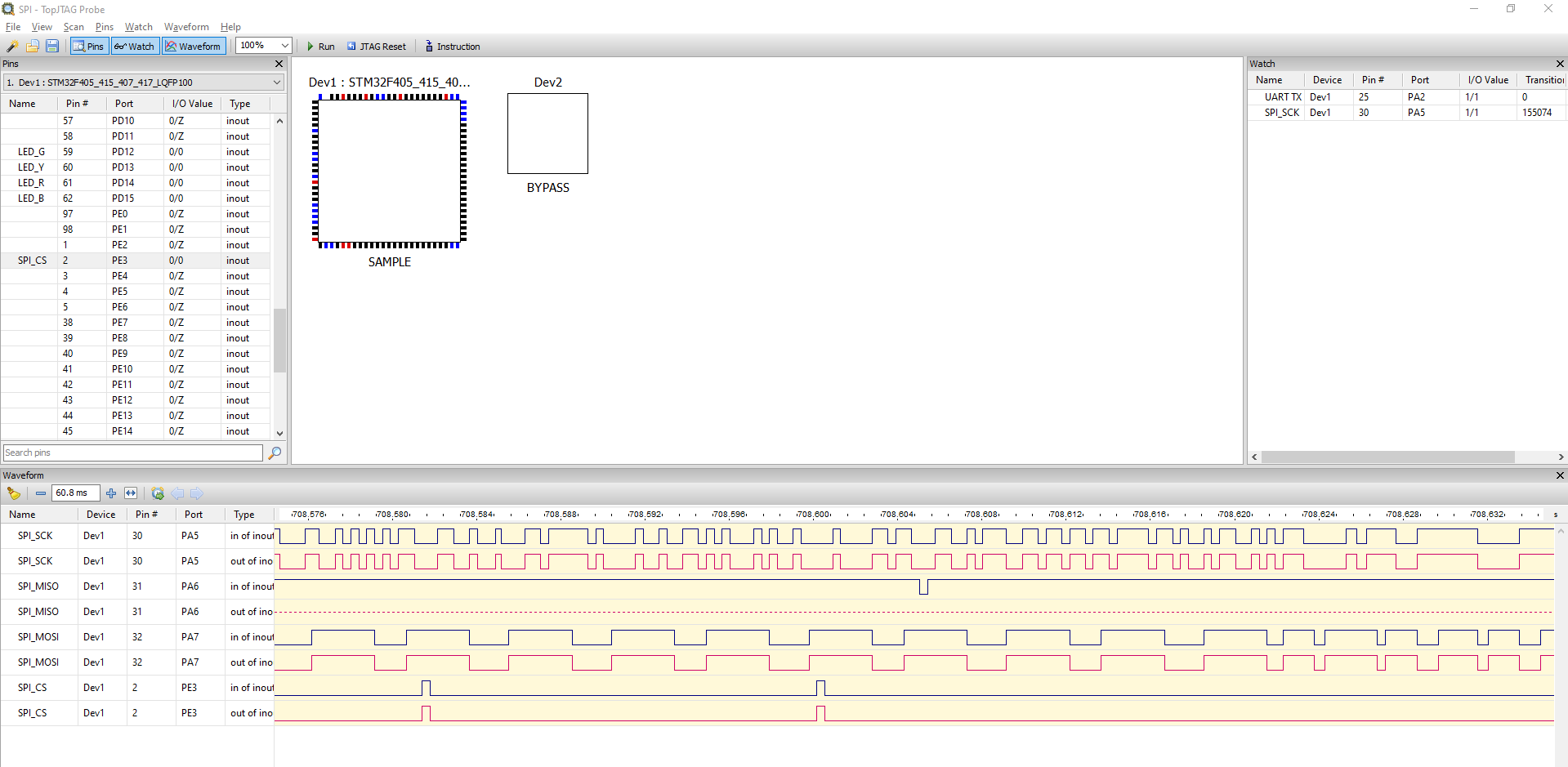Jump to latest samples via clock icon
This screenshot has height=767, width=1568.
pyautogui.click(x=158, y=493)
